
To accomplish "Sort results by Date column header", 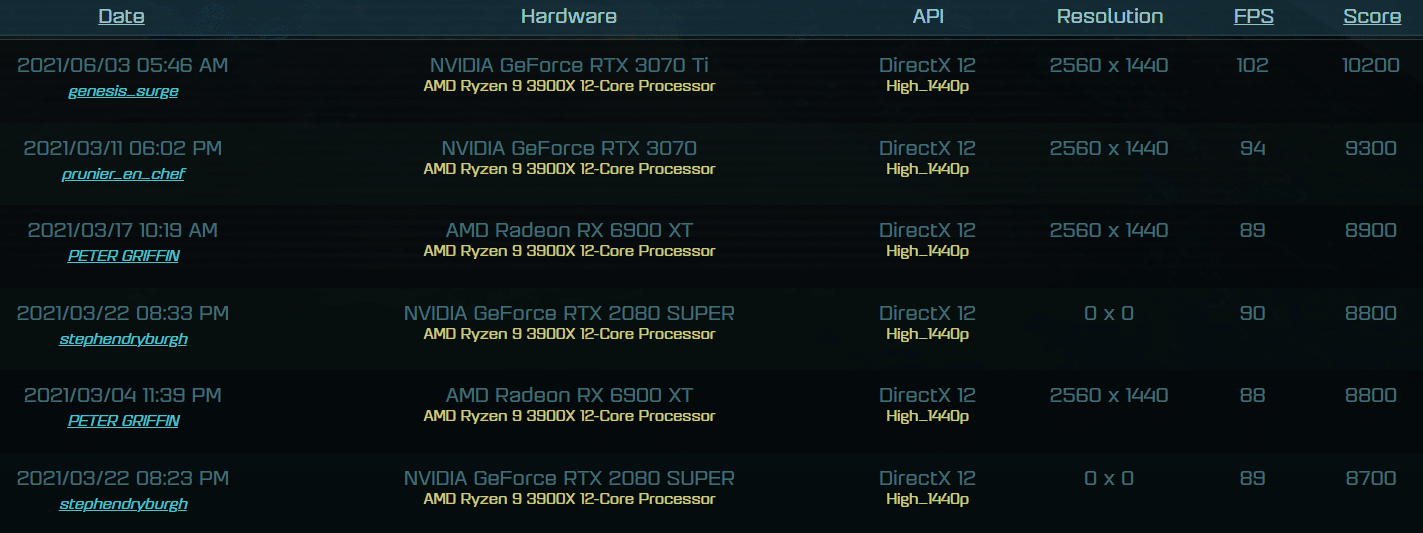I will coord(121,16).
